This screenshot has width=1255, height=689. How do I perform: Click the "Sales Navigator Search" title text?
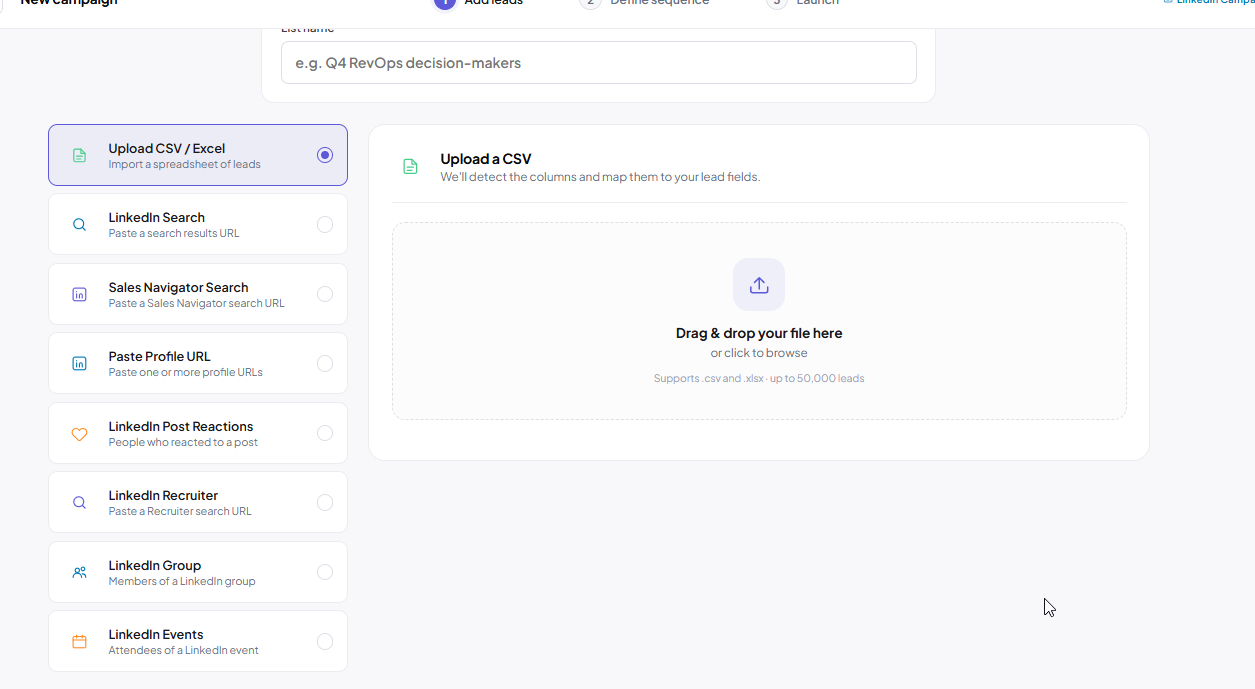coord(179,287)
